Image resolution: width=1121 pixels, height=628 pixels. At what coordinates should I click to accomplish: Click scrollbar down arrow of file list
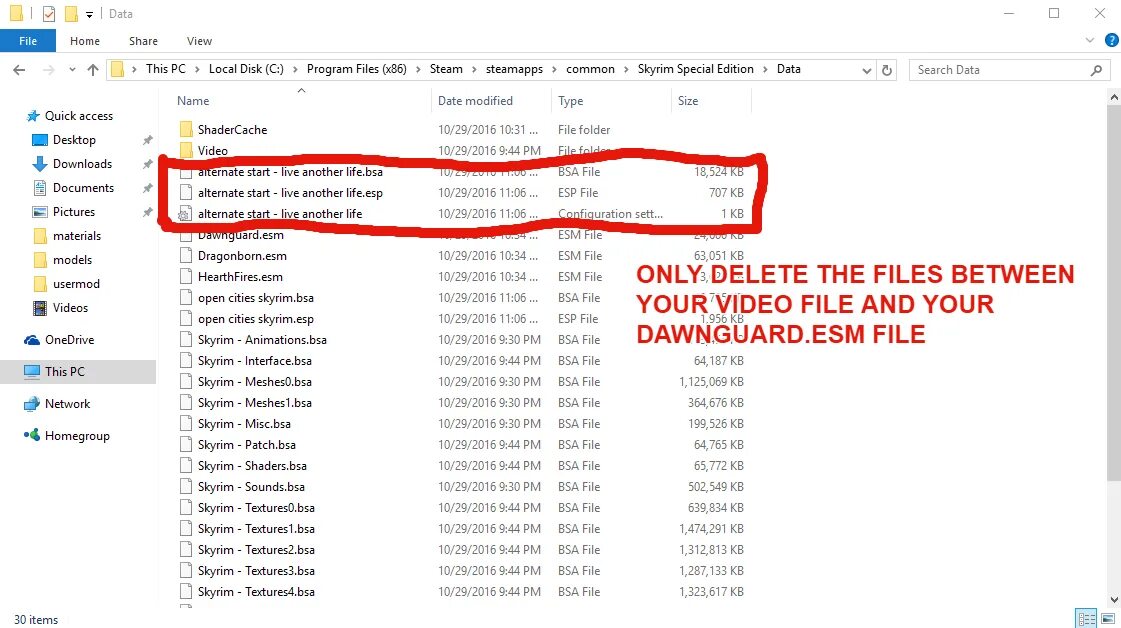pyautogui.click(x=1114, y=600)
